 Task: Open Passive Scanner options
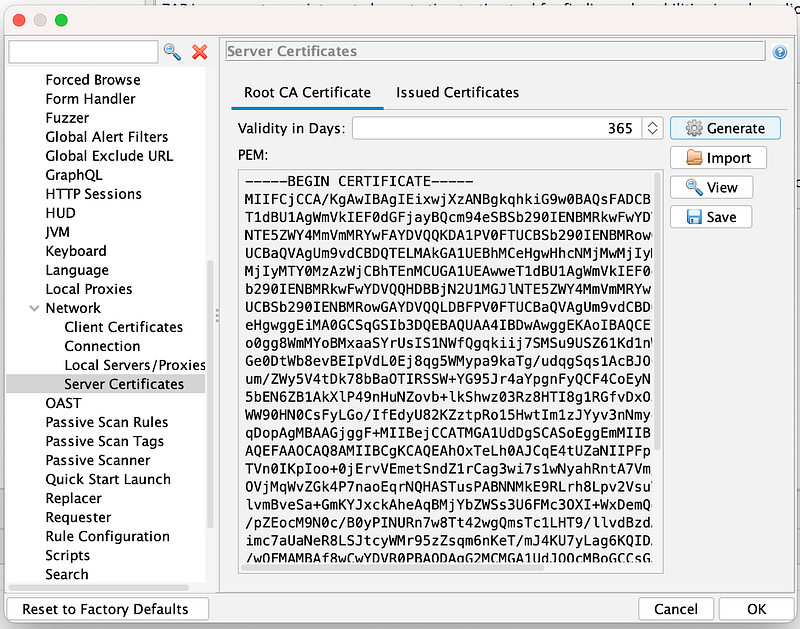point(97,461)
